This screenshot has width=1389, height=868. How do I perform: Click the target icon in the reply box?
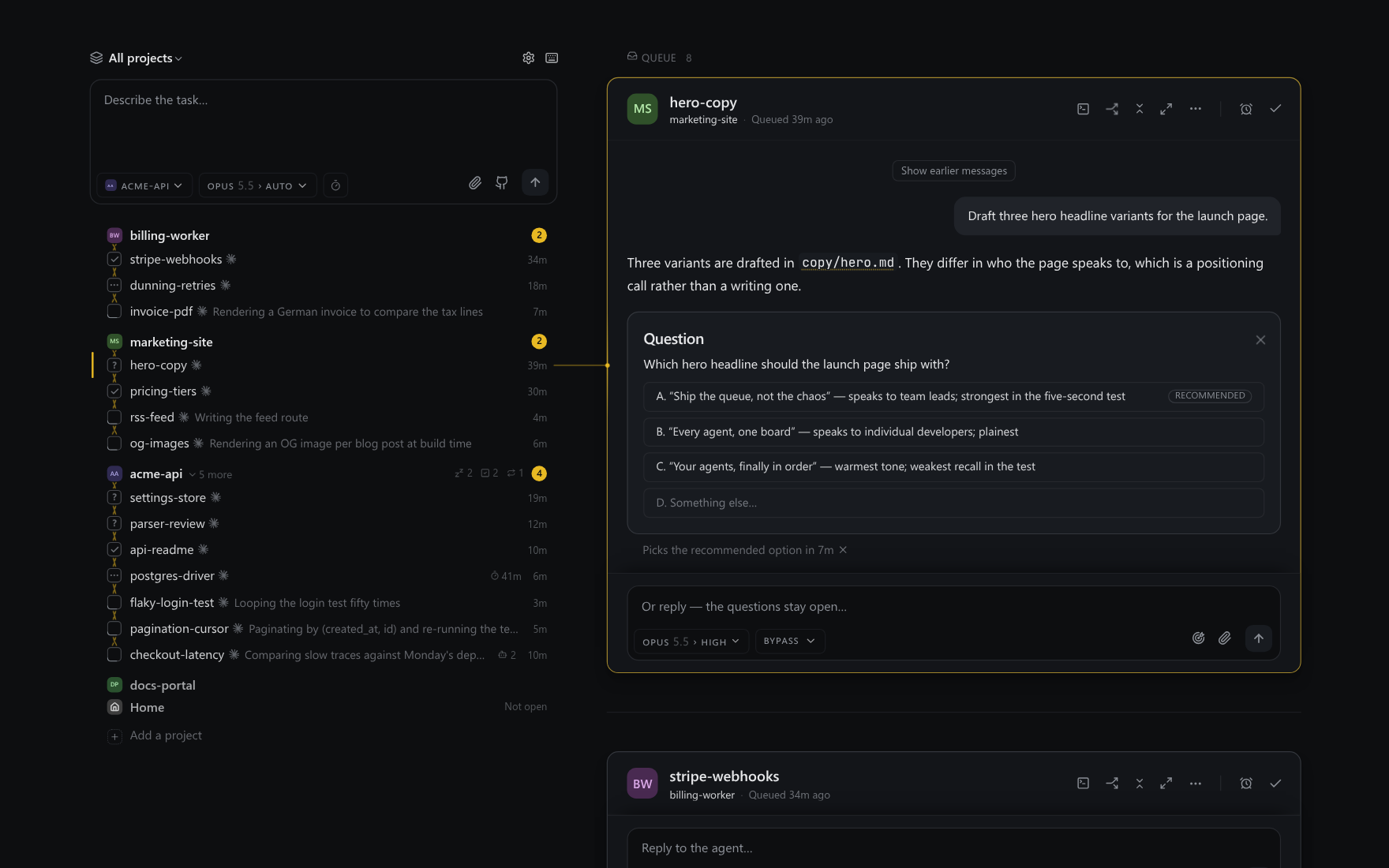point(1198,638)
